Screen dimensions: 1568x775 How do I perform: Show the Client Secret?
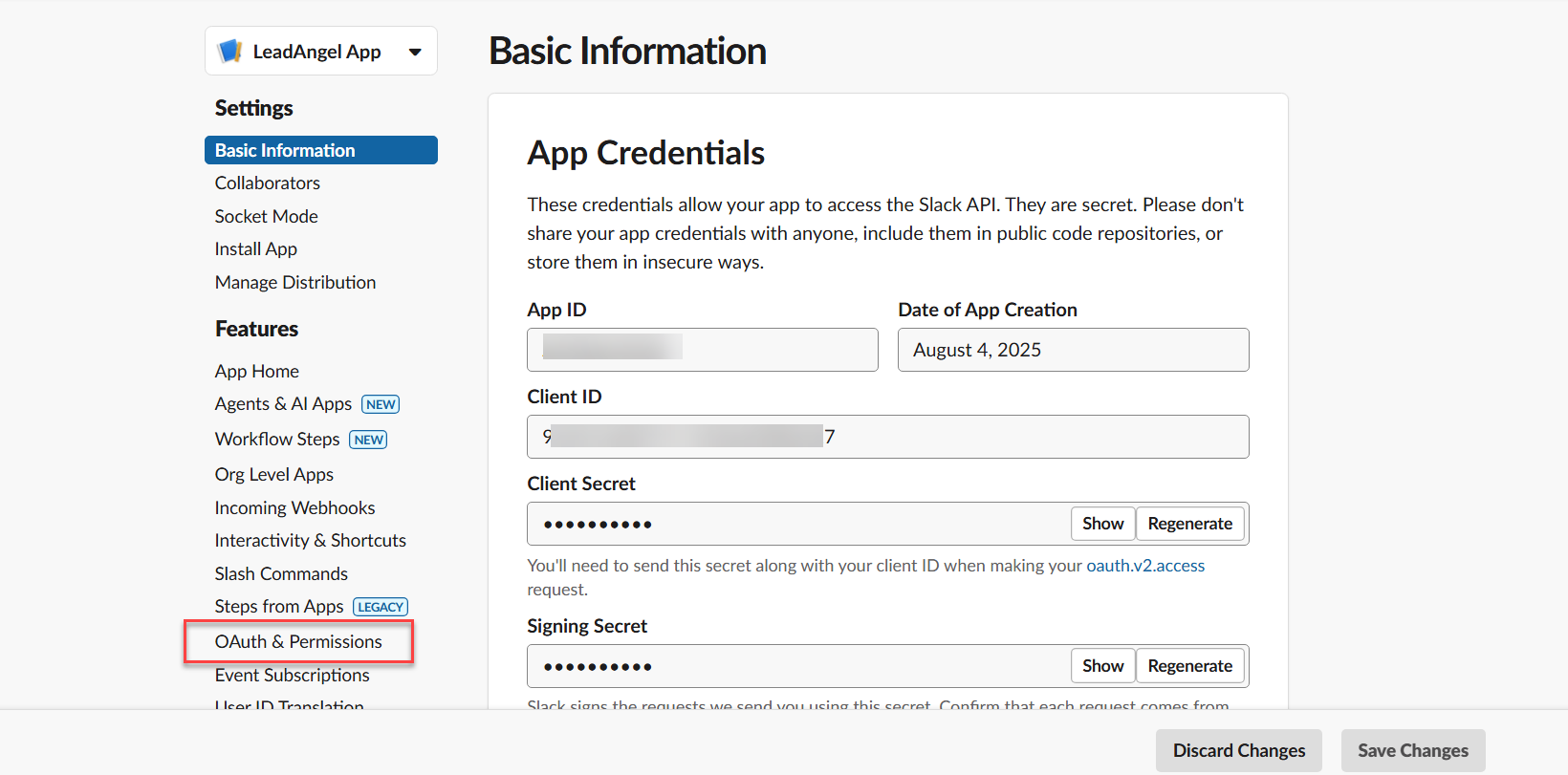(x=1103, y=524)
